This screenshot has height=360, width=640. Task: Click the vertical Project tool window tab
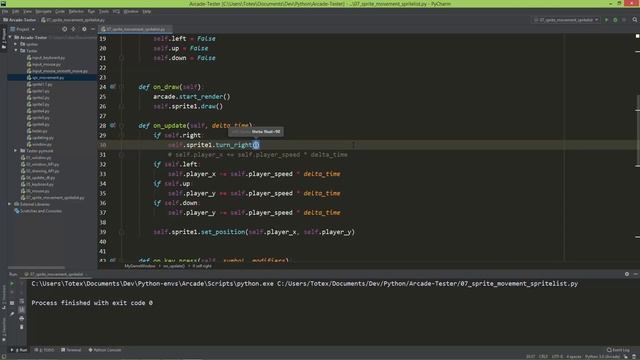pos(4,38)
